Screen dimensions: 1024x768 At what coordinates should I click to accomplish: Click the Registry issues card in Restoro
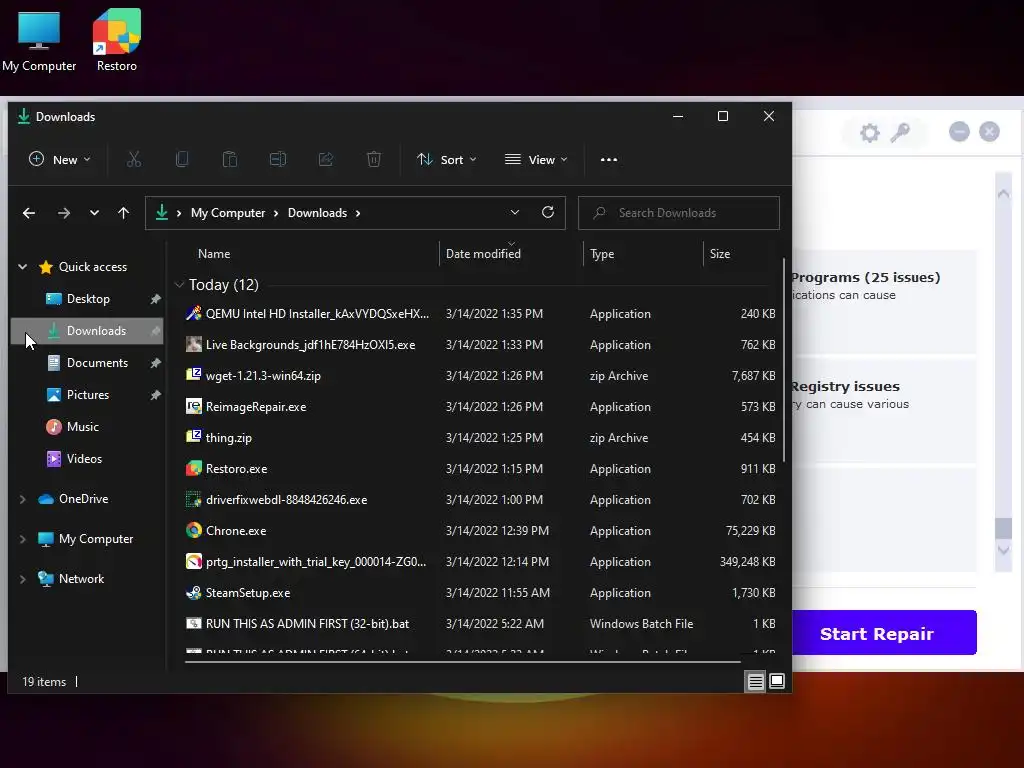click(884, 411)
